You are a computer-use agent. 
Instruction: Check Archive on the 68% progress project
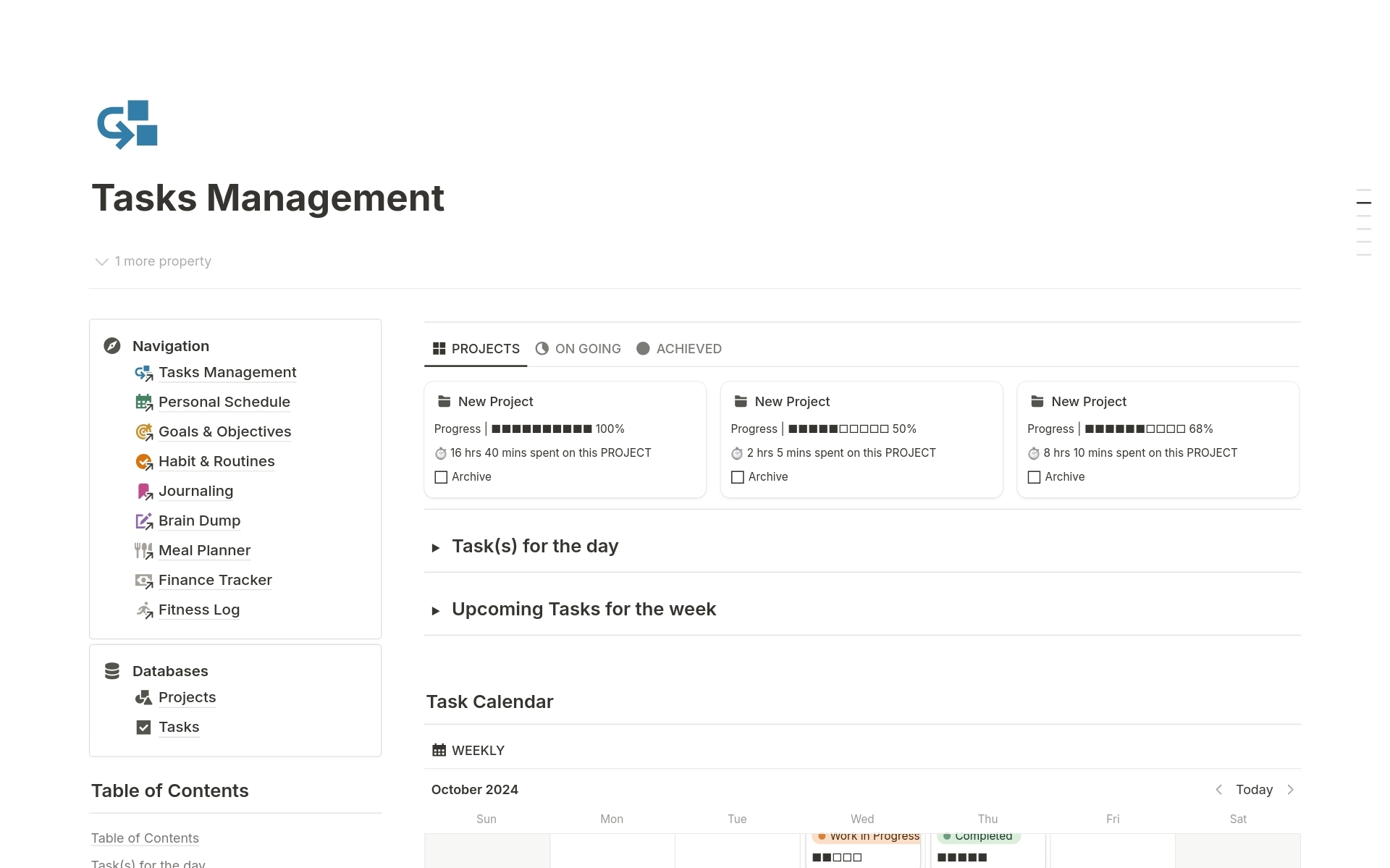[x=1035, y=477]
